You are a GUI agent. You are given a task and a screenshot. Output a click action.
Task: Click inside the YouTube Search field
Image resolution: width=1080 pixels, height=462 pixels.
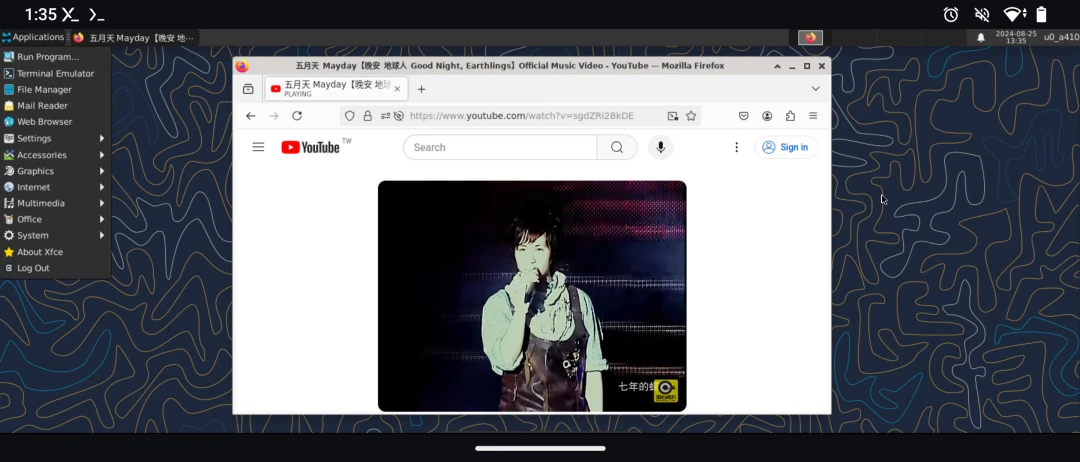click(x=500, y=147)
